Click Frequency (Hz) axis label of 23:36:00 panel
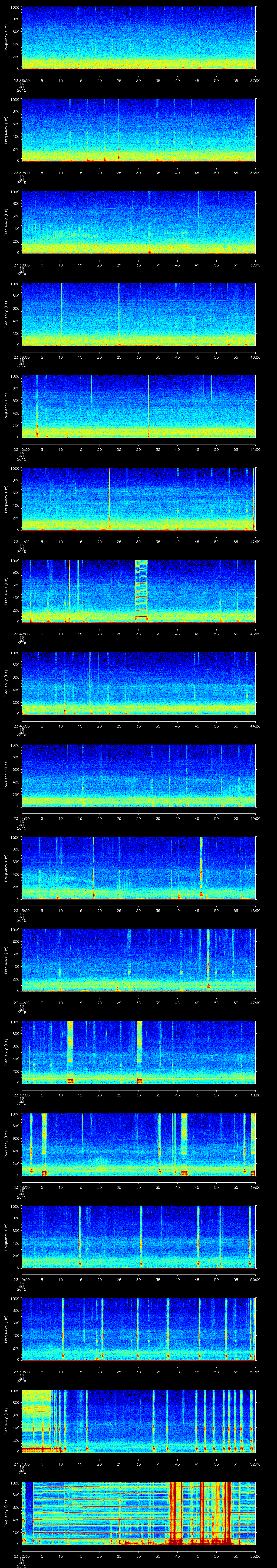This screenshot has height=1568, width=277. [x=6, y=38]
